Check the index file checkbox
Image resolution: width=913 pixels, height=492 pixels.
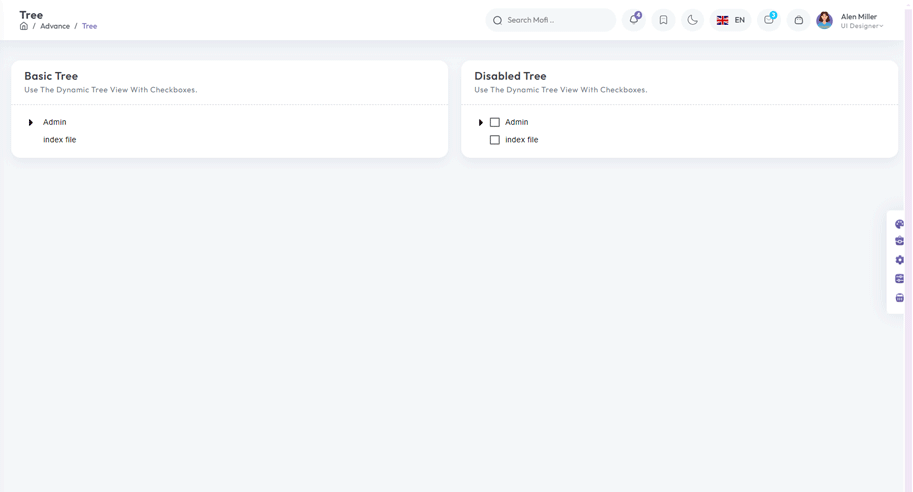tap(495, 140)
